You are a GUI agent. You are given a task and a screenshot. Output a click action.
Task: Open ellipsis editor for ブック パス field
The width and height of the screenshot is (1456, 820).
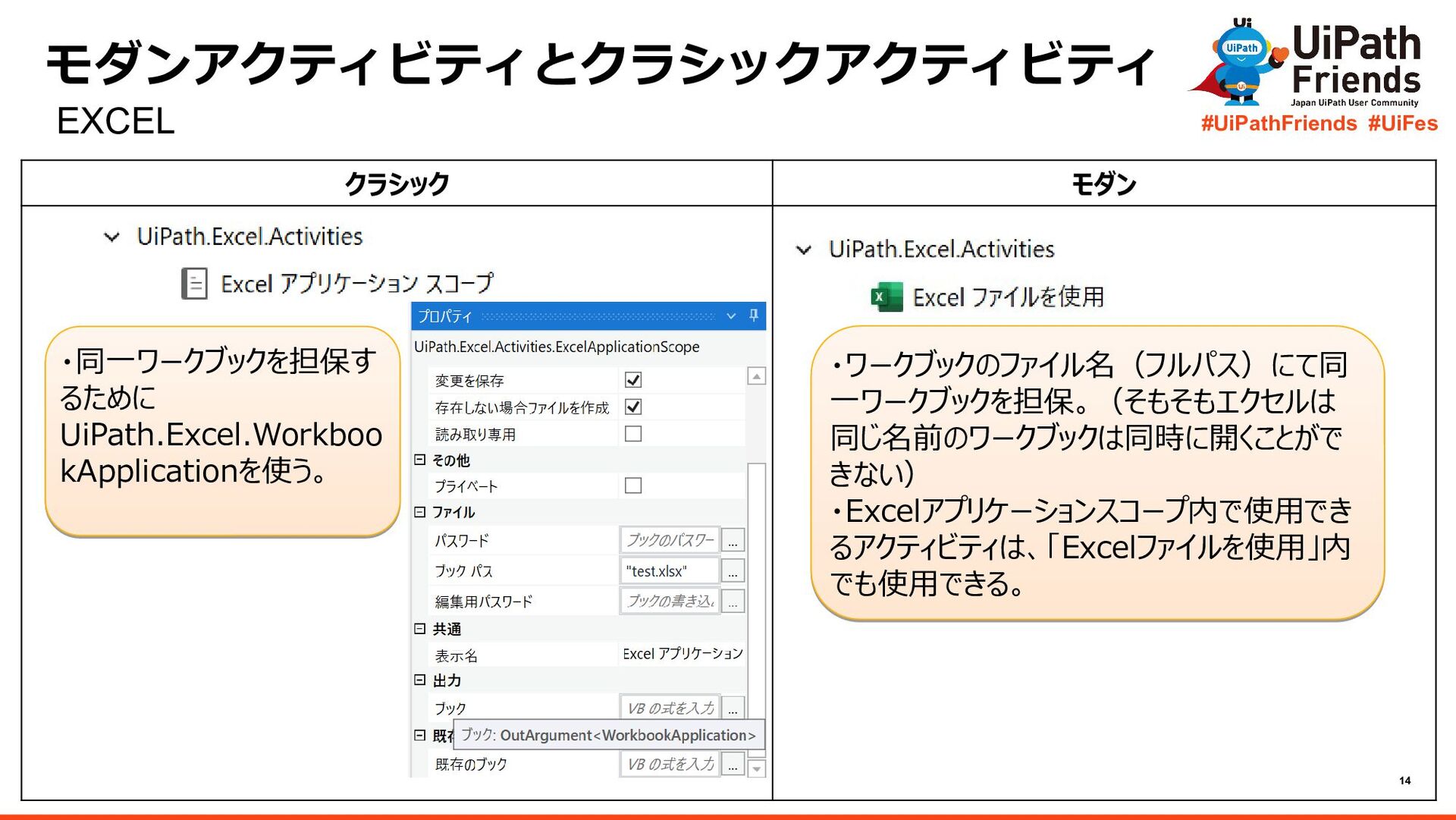733,570
